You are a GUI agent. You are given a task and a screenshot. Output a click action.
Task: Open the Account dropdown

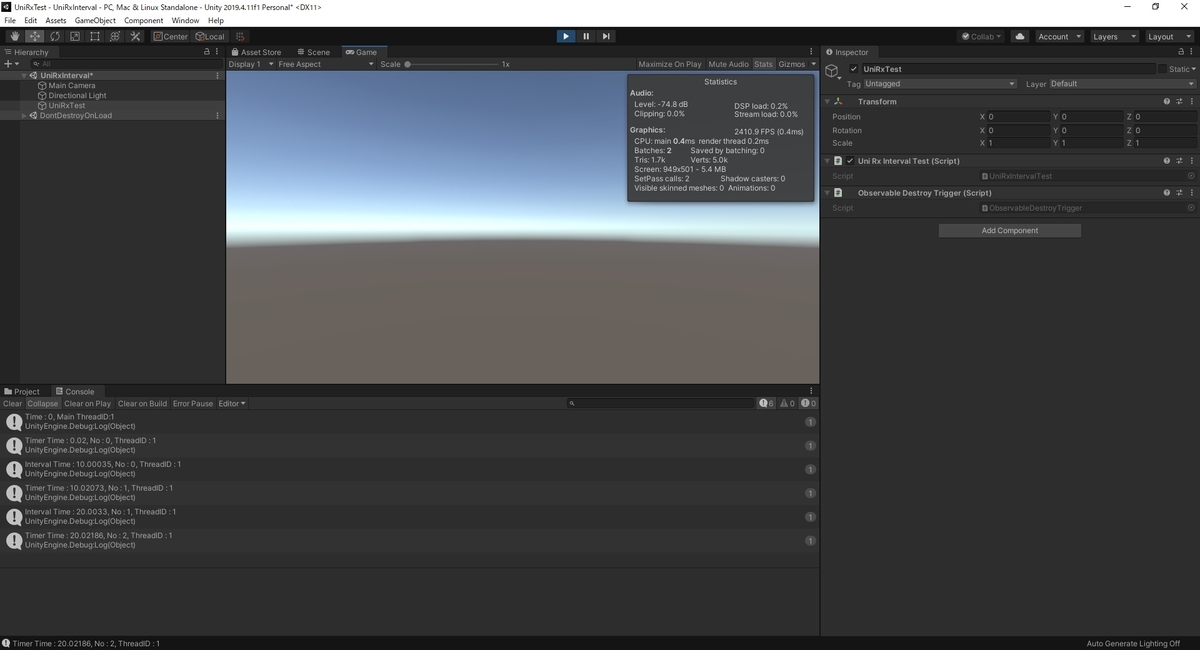(1058, 36)
